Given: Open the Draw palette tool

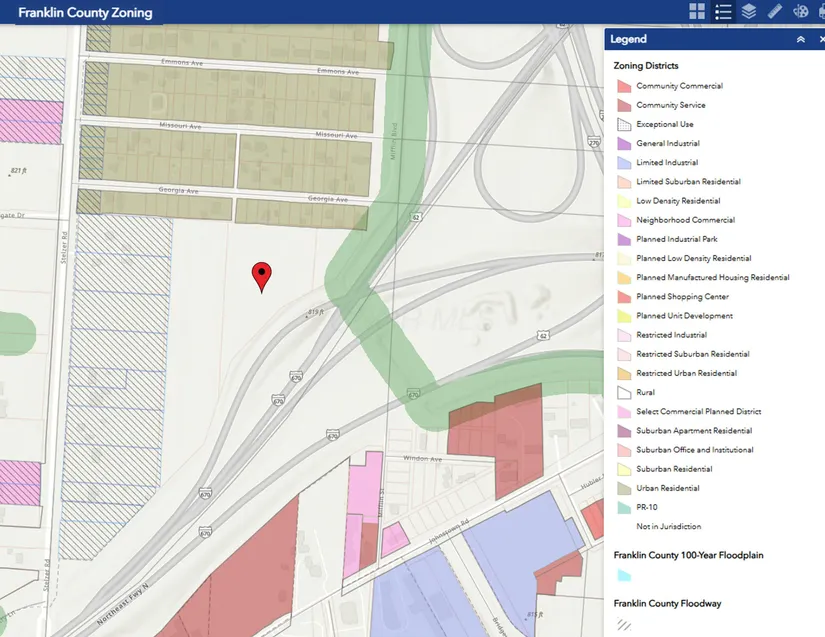Looking at the screenshot, I should point(801,12).
